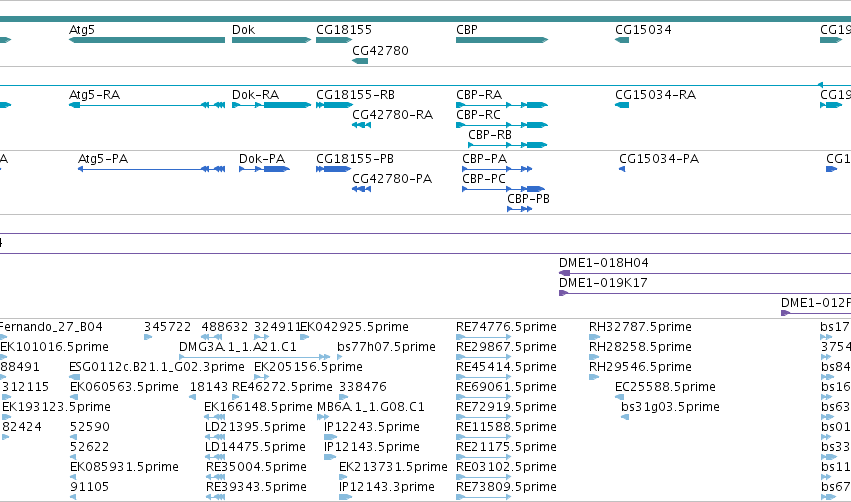Select the CBP-PC protein feature
851x502 pixels.
[x=503, y=189]
